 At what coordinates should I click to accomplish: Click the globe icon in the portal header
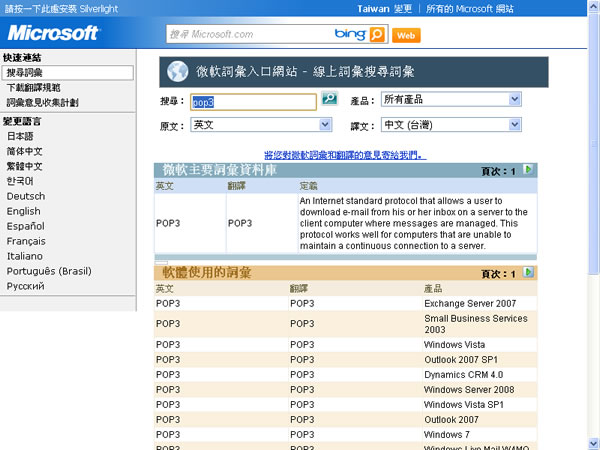point(177,71)
